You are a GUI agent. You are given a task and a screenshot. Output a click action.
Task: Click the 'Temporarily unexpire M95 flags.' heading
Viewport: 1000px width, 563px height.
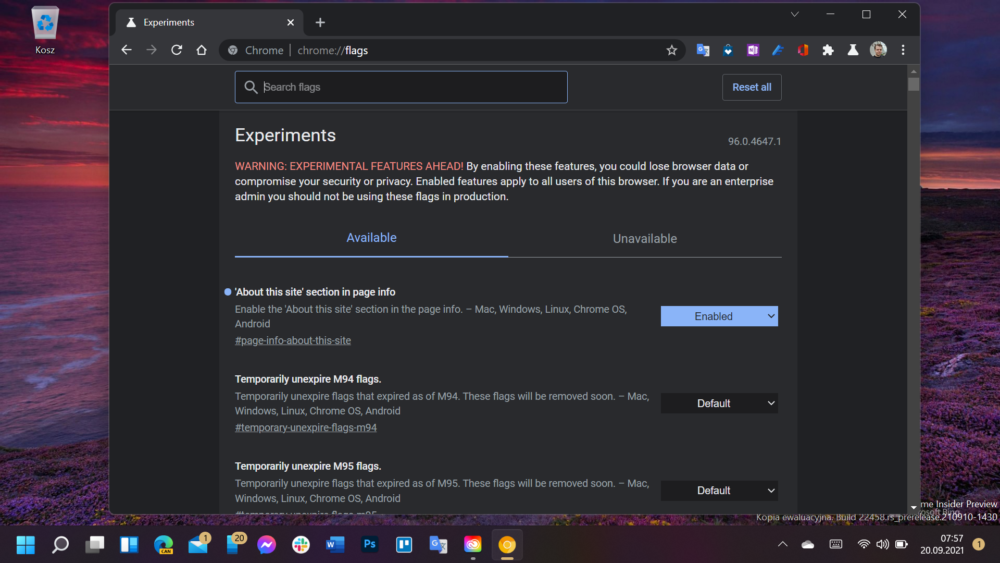pyautogui.click(x=308, y=466)
